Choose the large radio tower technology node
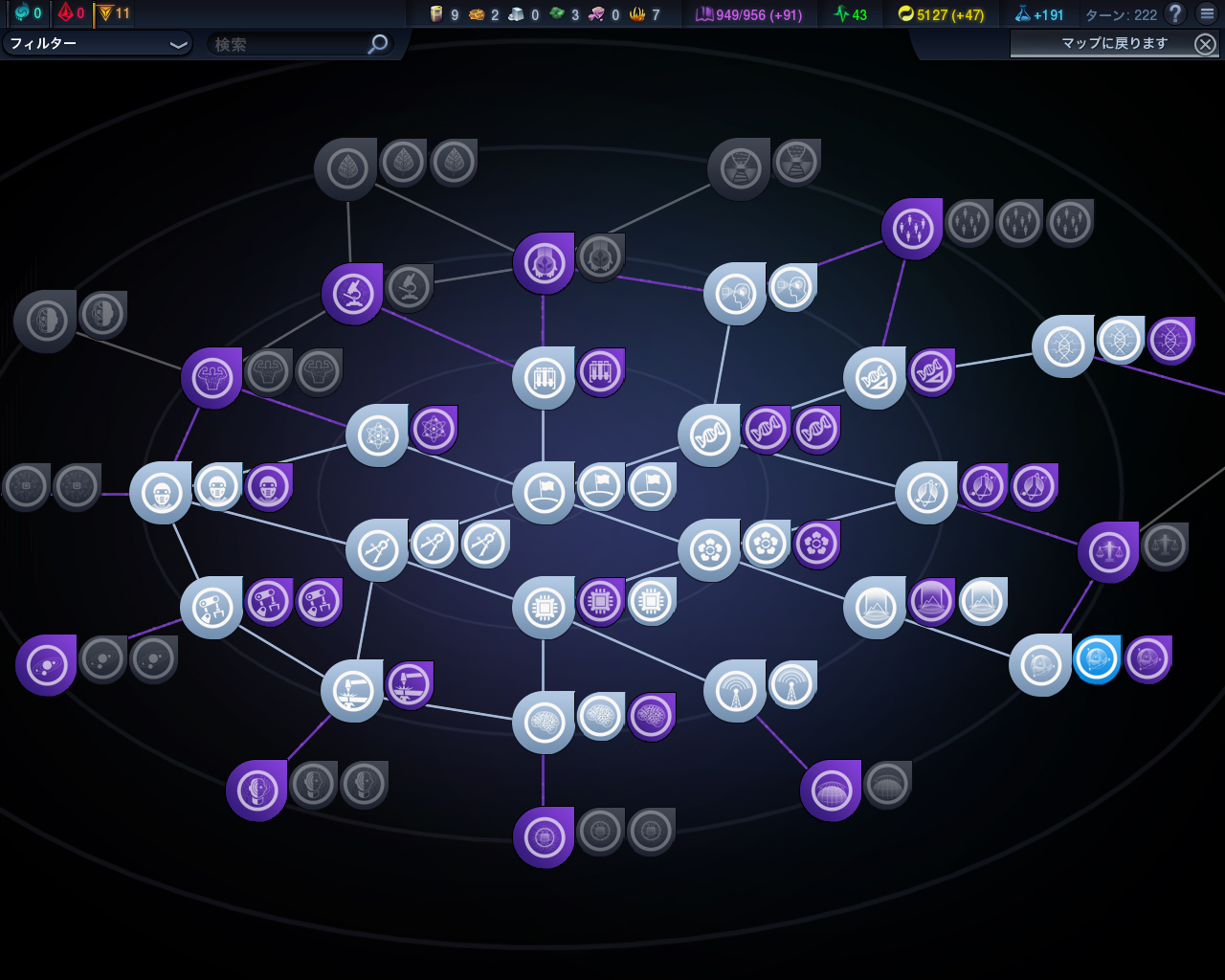 tap(735, 691)
